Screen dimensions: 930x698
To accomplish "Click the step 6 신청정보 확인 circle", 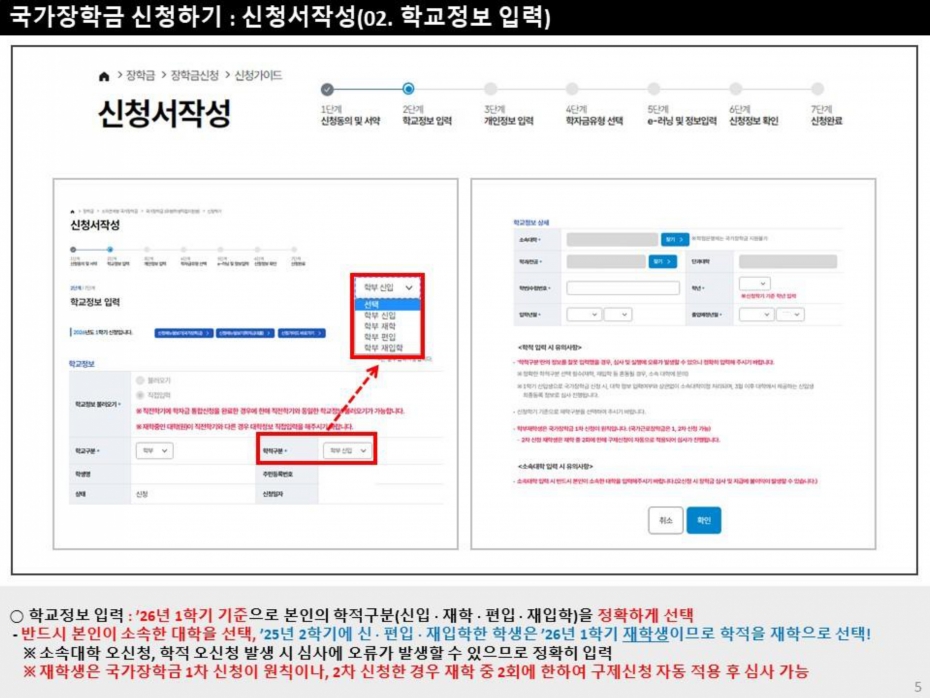I will pos(736,89).
